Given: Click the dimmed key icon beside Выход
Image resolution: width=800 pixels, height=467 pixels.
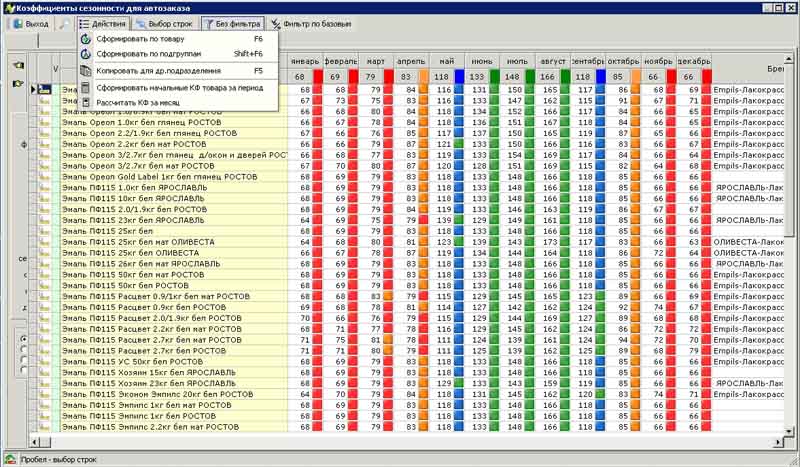Looking at the screenshot, I should pos(64,24).
